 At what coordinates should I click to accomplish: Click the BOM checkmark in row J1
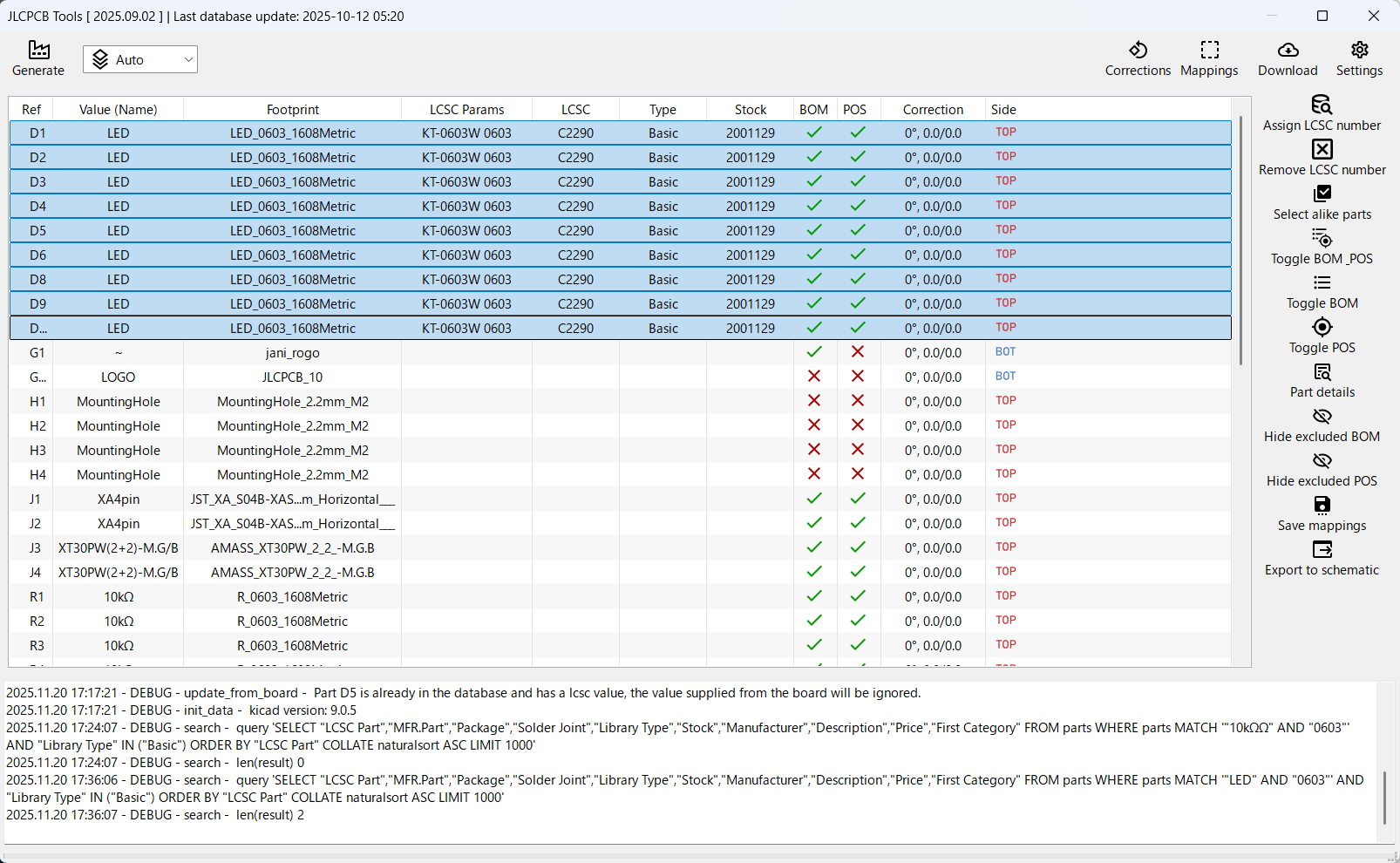[814, 499]
